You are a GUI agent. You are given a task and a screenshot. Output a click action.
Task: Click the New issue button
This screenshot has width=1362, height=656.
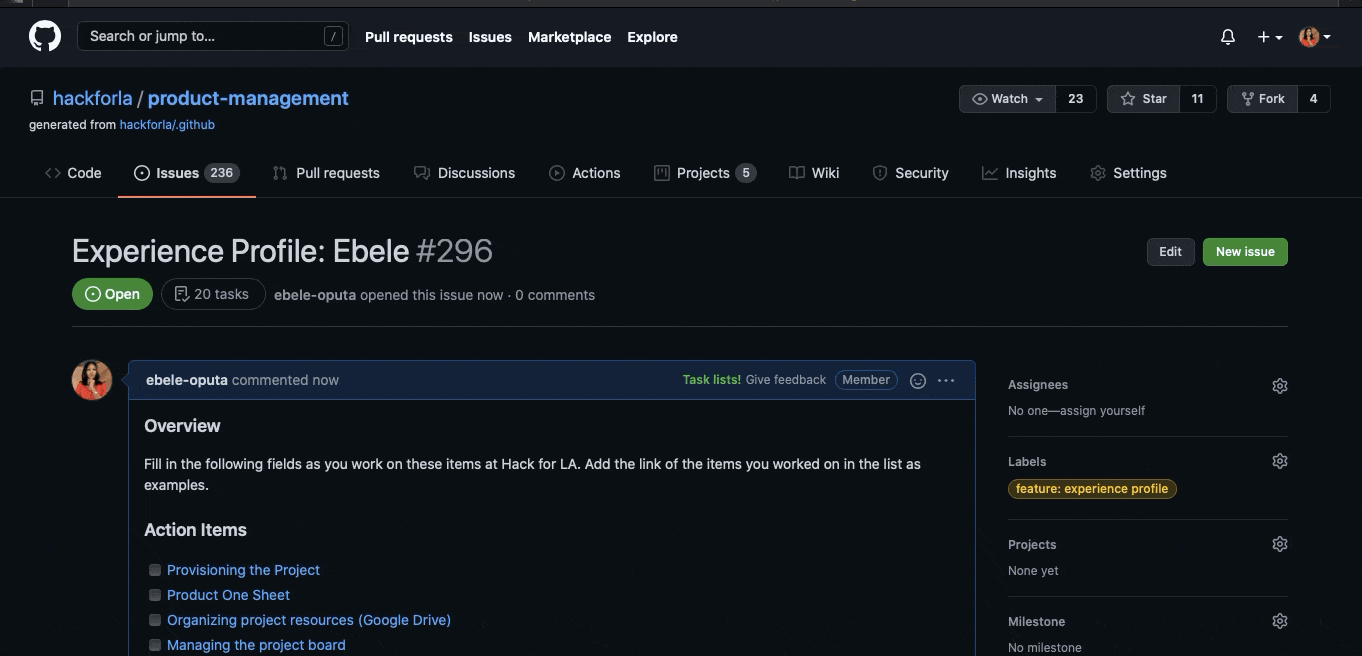click(x=1245, y=251)
